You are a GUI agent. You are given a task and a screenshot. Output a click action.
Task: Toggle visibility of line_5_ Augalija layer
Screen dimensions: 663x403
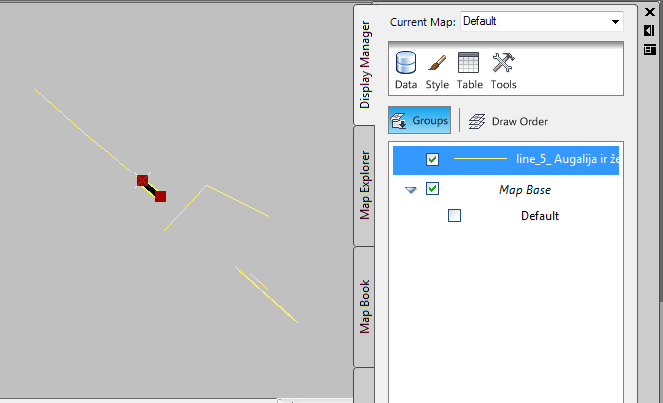click(x=432, y=159)
